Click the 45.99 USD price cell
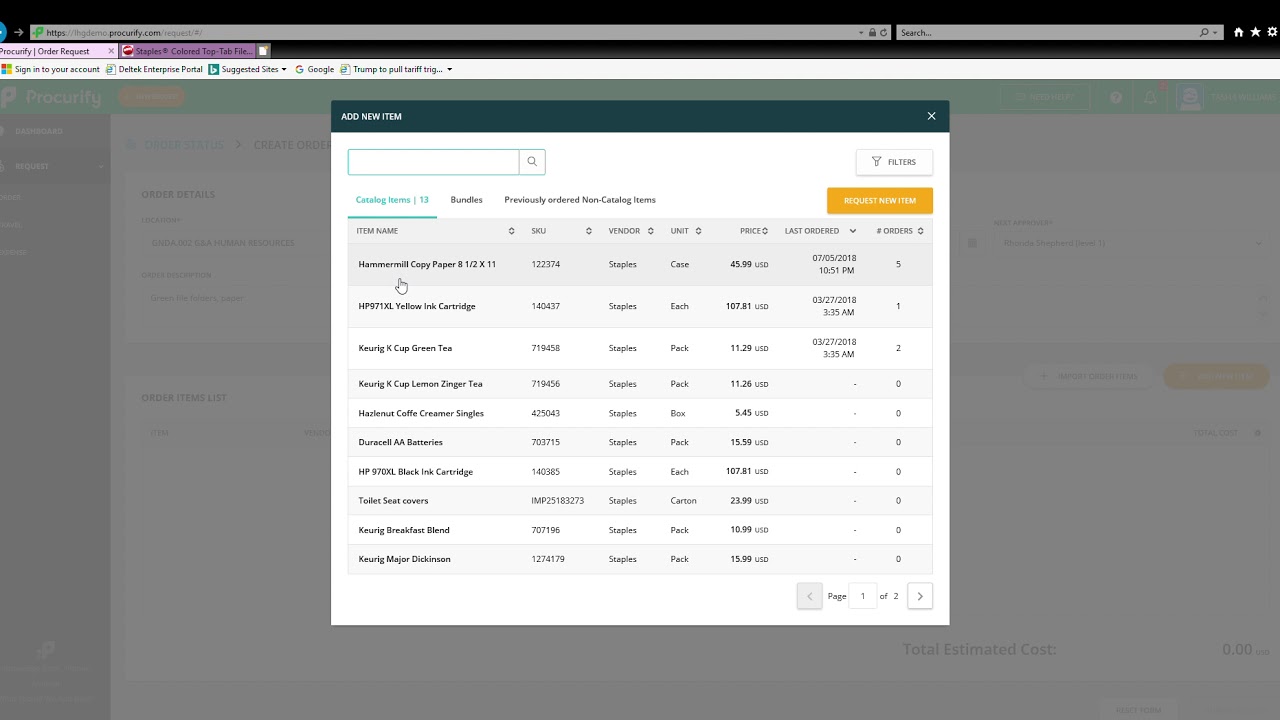 coord(749,264)
